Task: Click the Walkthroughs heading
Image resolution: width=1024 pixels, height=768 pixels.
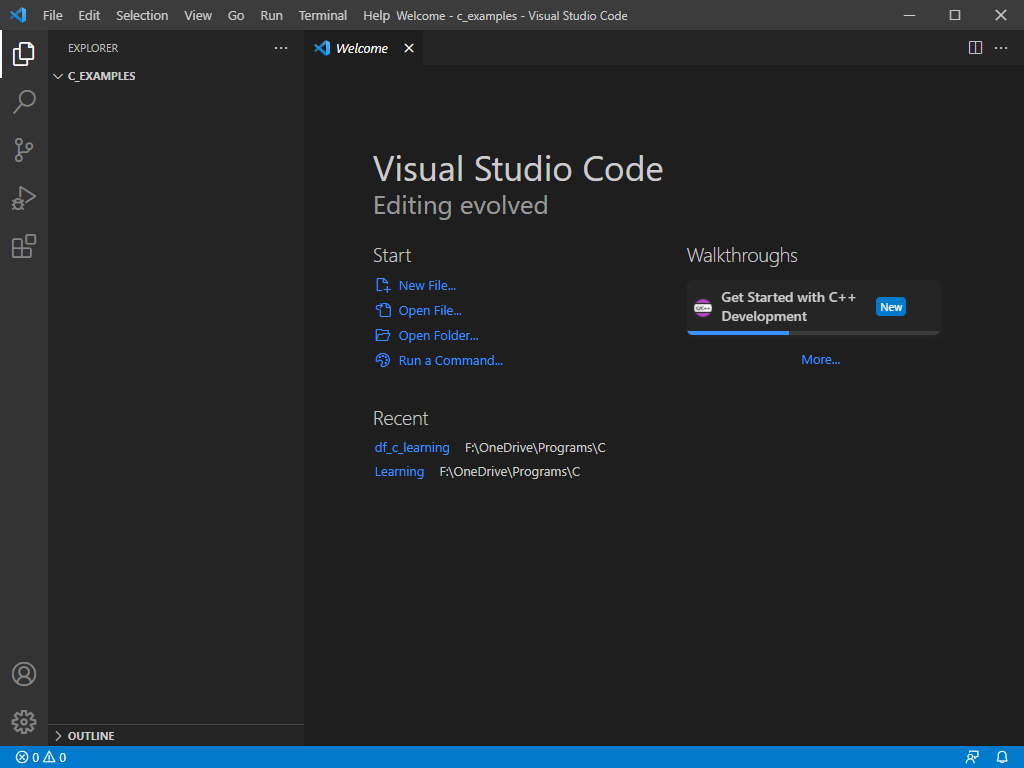Action: pyautogui.click(x=742, y=255)
